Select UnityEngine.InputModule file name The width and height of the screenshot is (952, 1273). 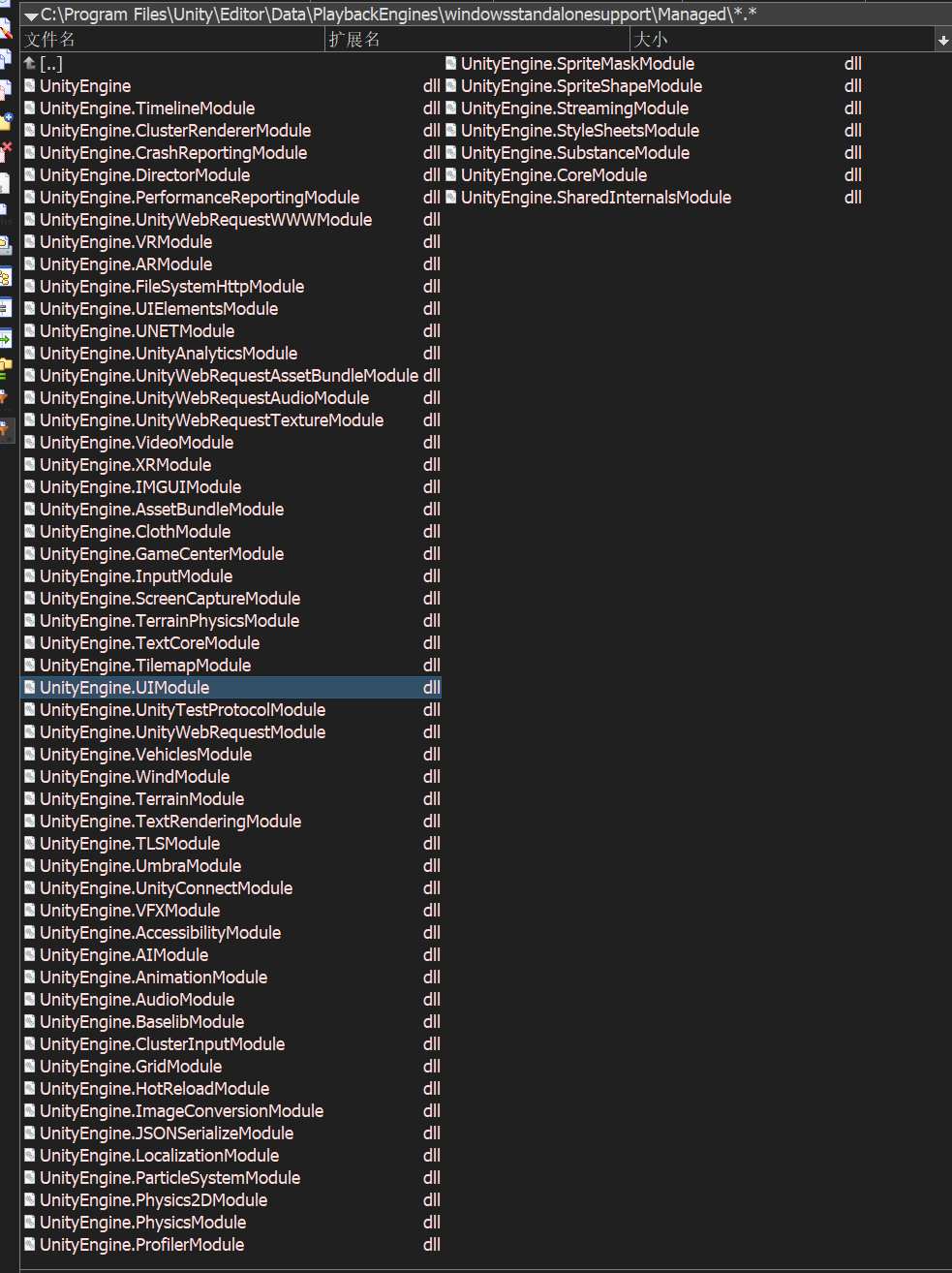[x=137, y=576]
